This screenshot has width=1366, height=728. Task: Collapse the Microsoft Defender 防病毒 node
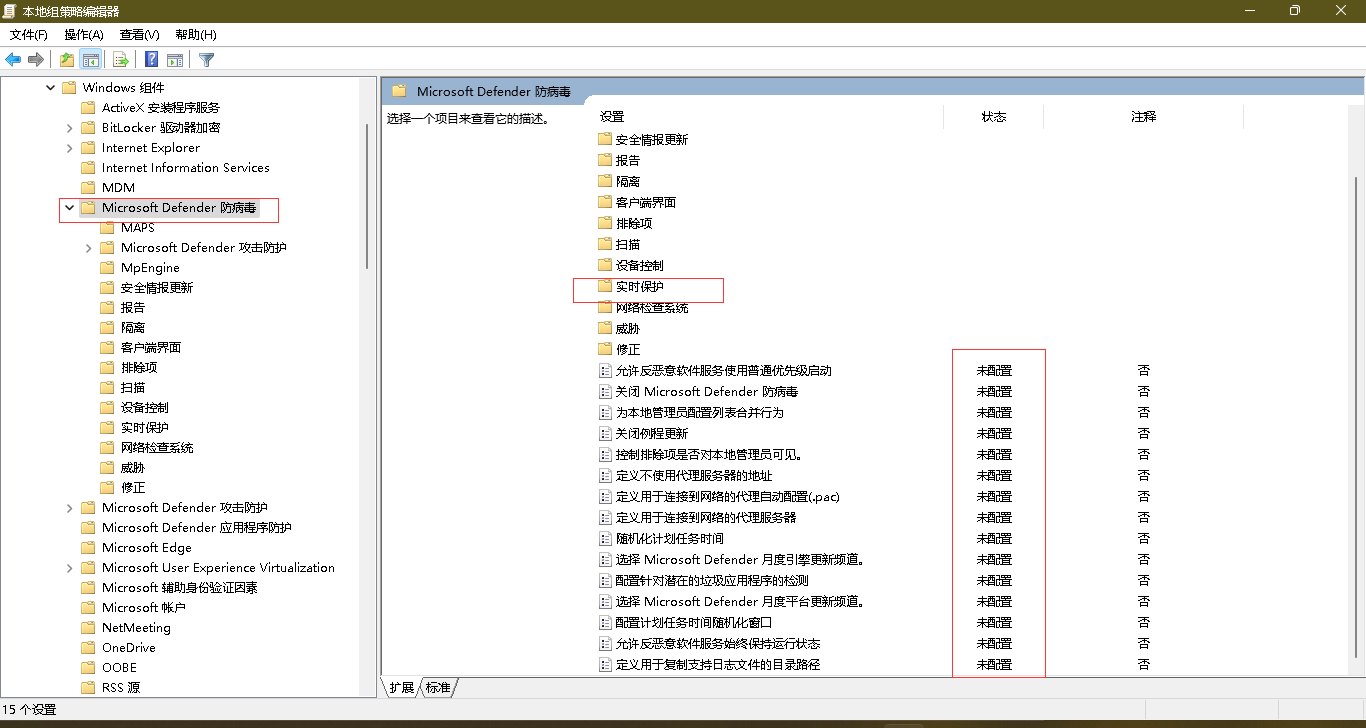(x=69, y=208)
